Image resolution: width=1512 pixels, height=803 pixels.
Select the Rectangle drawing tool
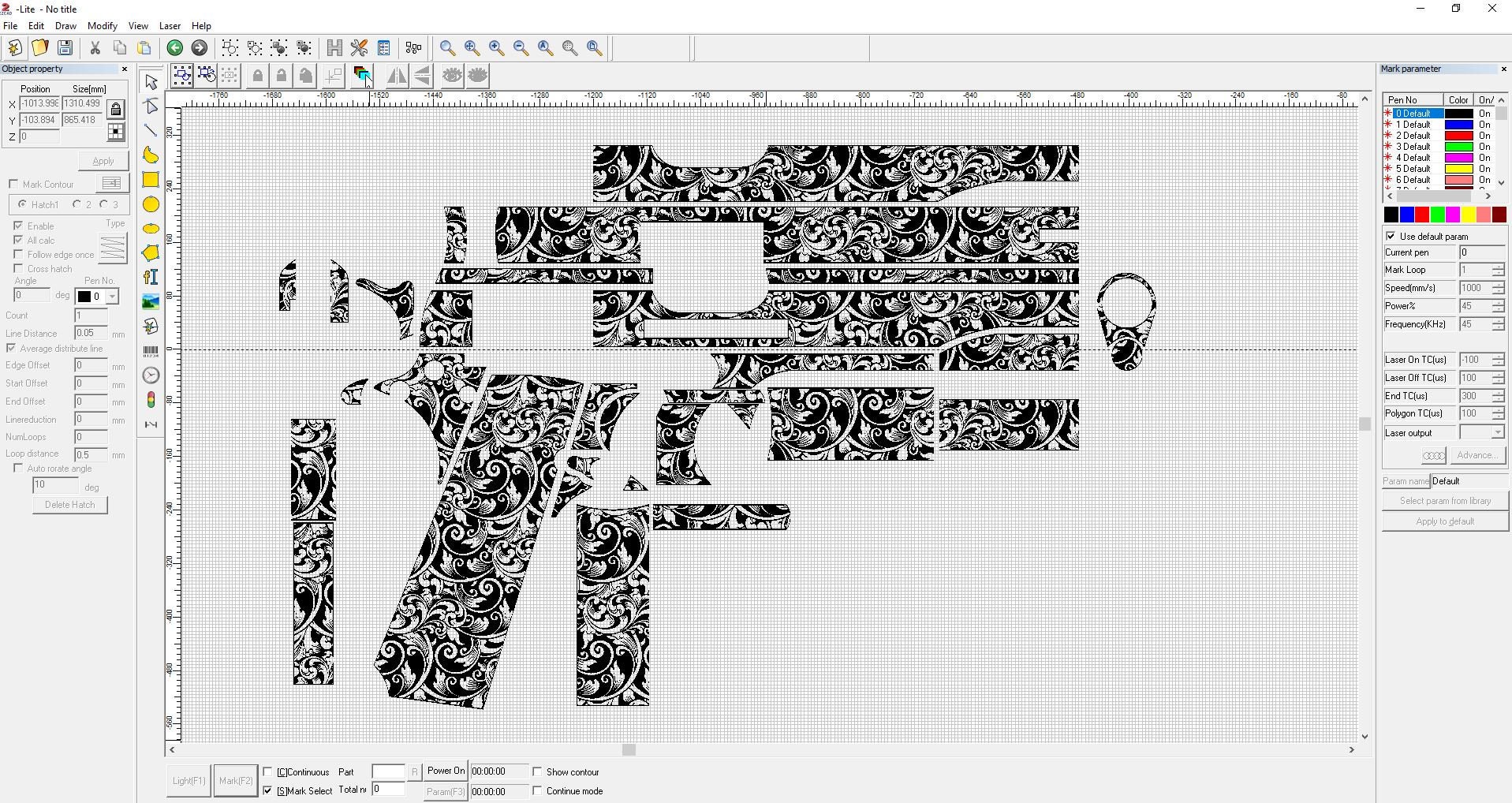[150, 180]
